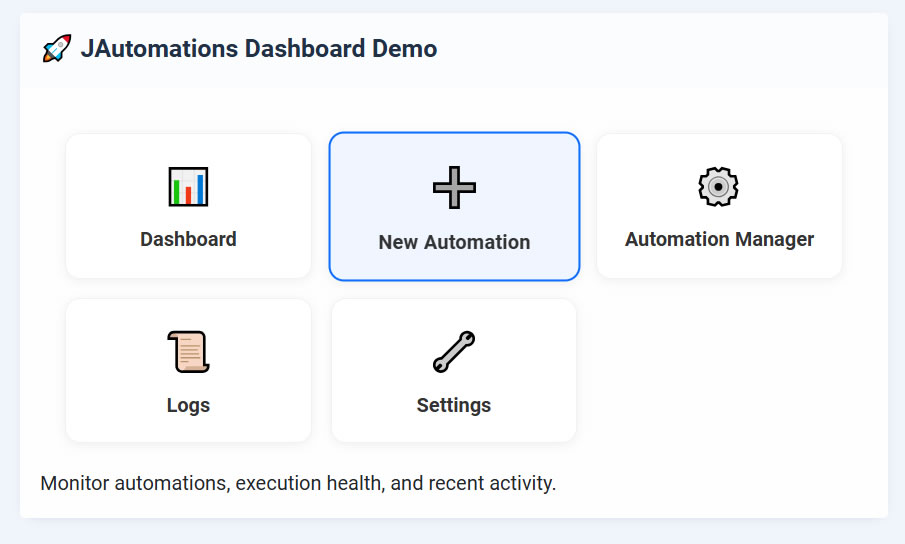Select the New Automation label
The image size is (905, 544).
[x=454, y=242]
